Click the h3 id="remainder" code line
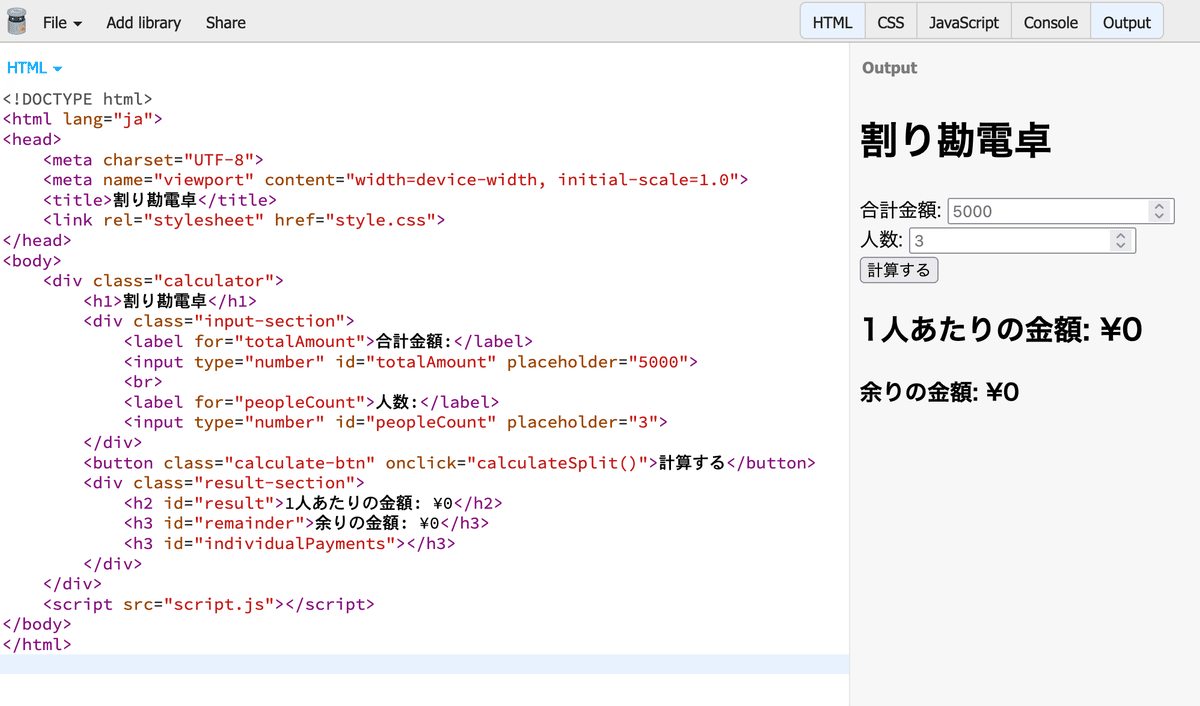Image resolution: width=1200 pixels, height=706 pixels. 307,523
